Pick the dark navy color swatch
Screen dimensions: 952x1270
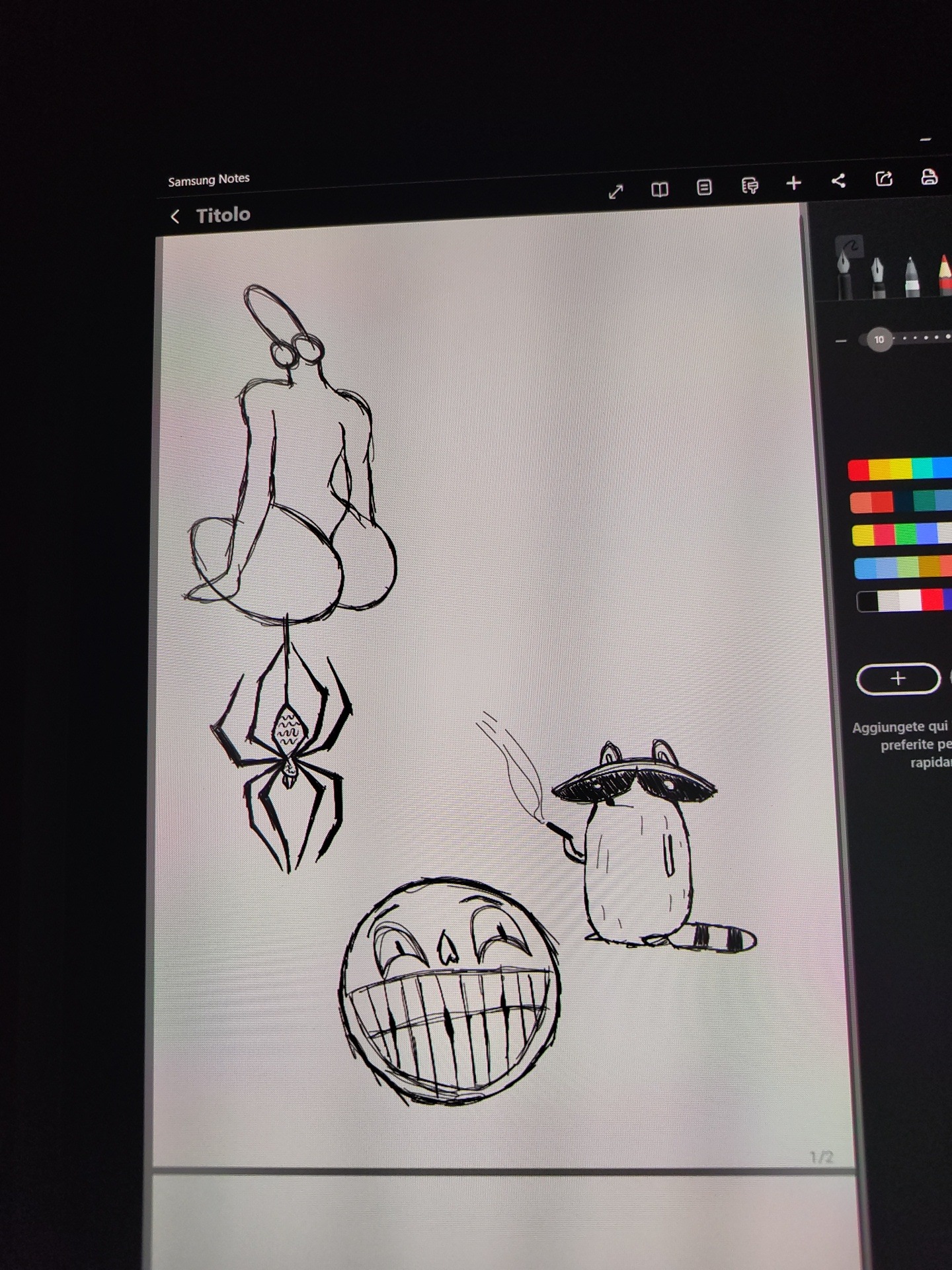pos(903,501)
